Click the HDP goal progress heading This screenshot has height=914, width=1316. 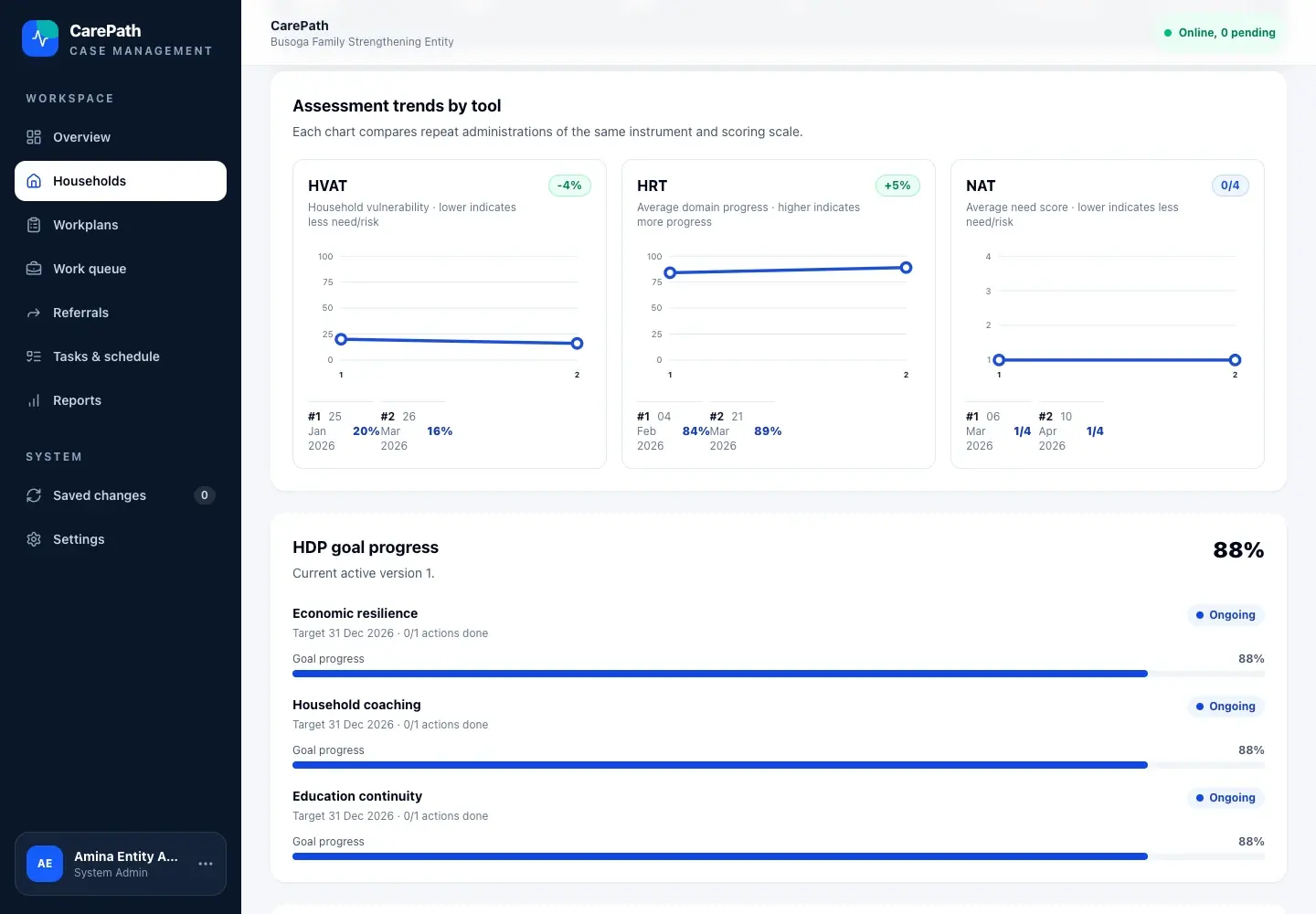[x=366, y=547]
